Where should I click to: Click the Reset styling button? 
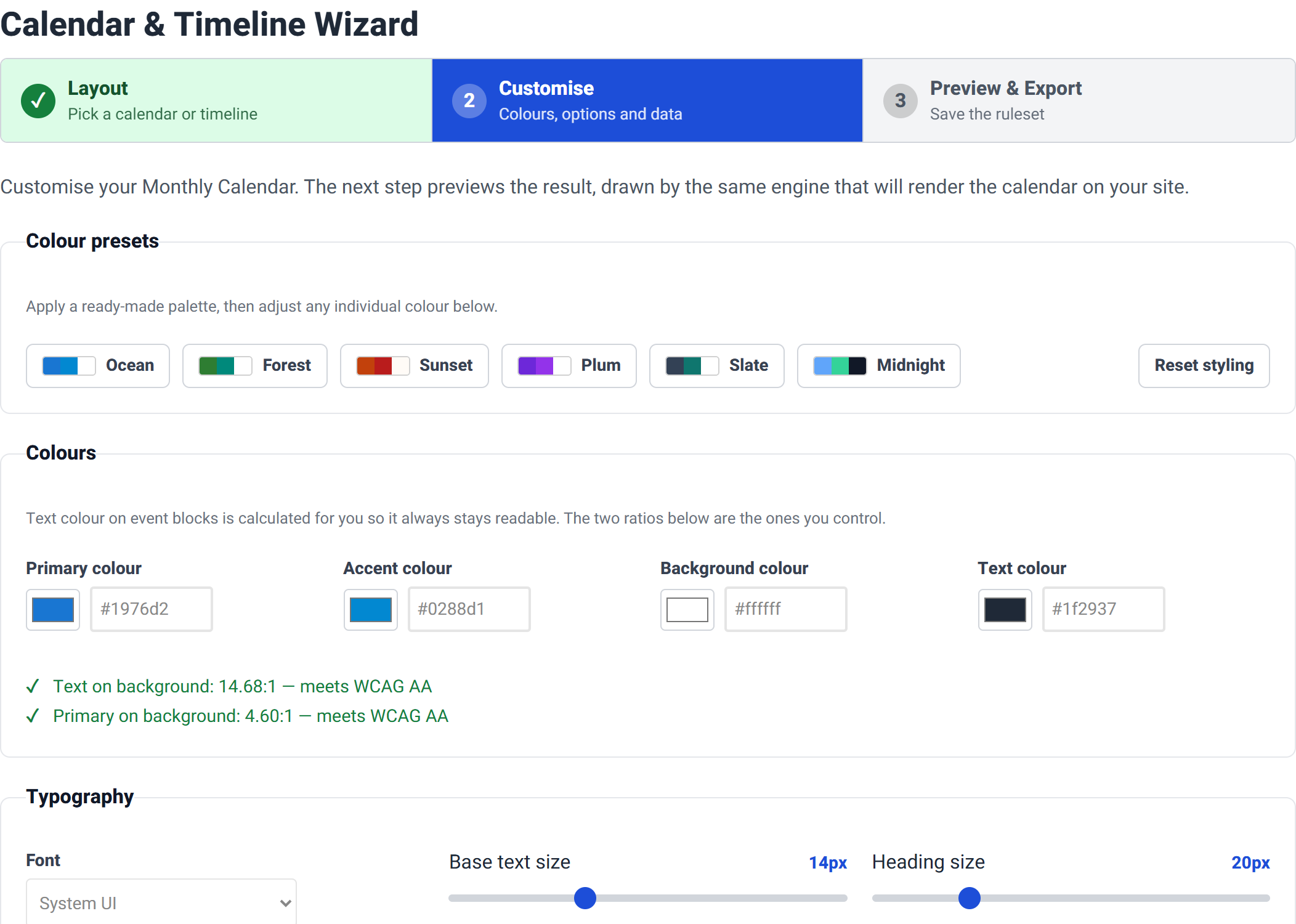[x=1204, y=366]
